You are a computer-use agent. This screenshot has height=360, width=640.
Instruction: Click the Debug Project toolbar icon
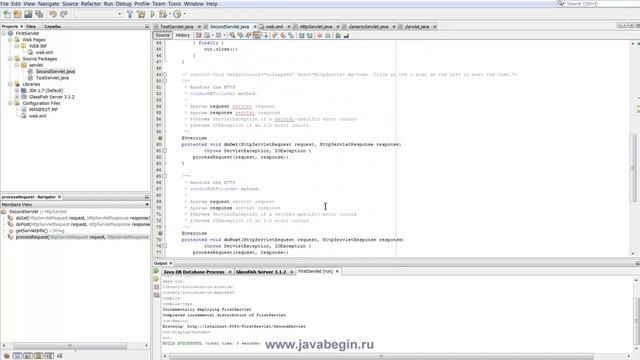click(163, 14)
